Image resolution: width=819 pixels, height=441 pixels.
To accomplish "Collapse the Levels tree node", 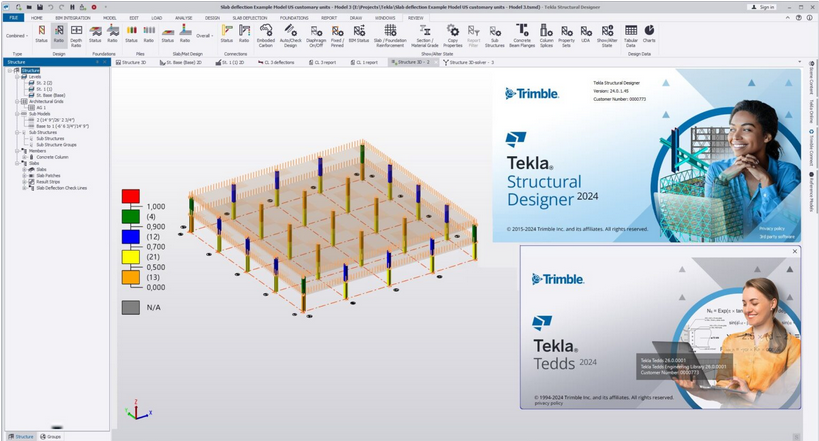I will tap(17, 76).
